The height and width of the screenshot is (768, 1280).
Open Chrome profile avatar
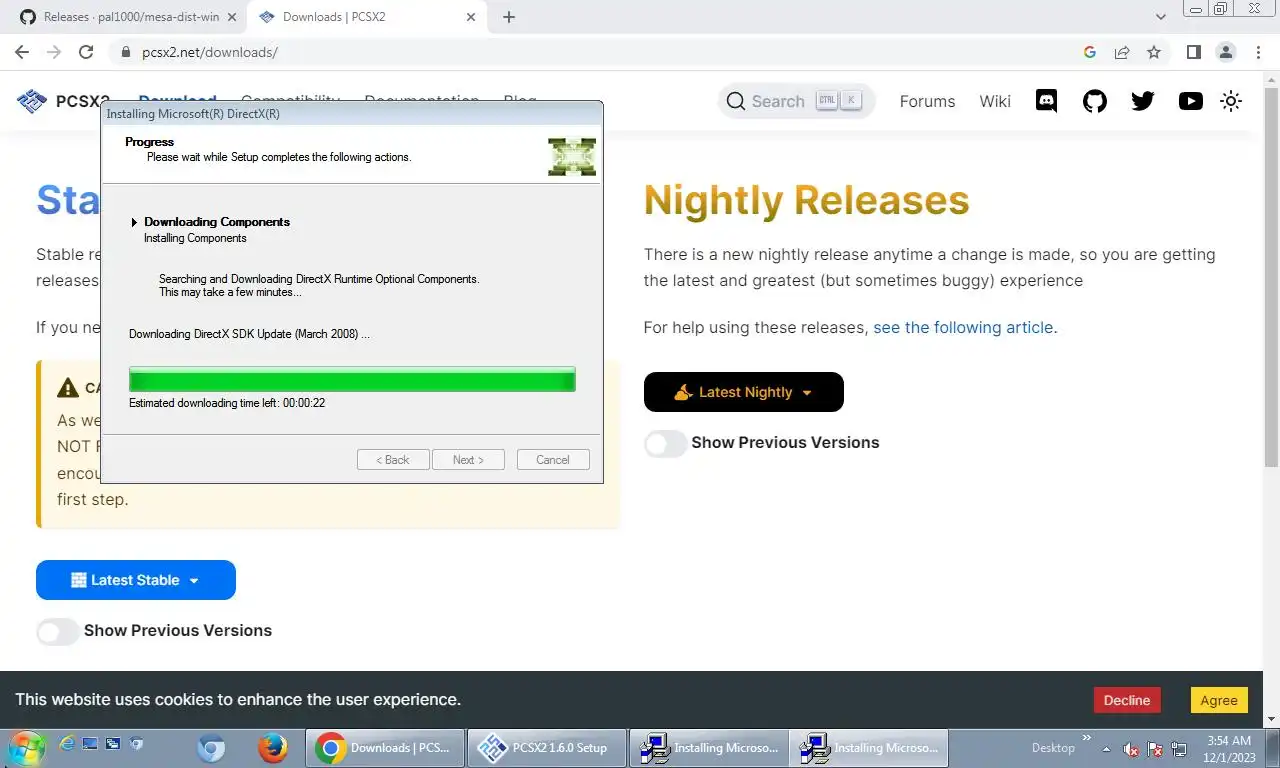1226,52
